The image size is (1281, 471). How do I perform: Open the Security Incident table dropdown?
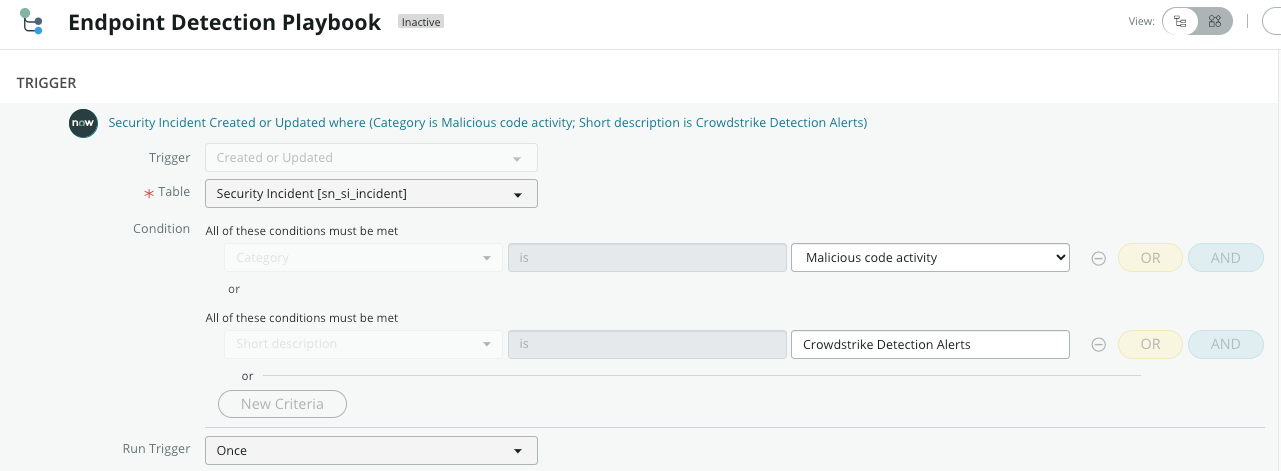(371, 193)
